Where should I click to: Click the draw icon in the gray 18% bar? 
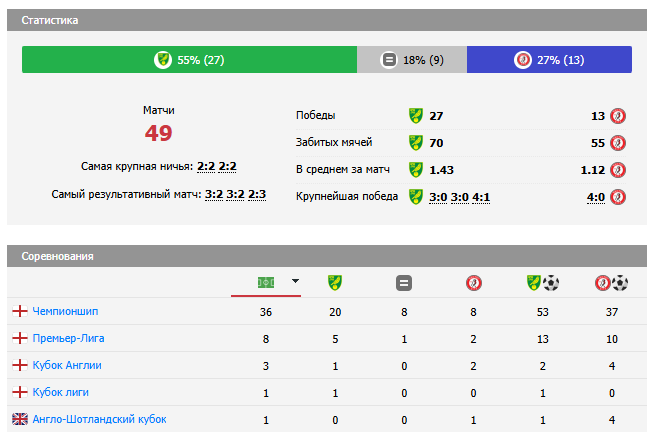pos(389,60)
